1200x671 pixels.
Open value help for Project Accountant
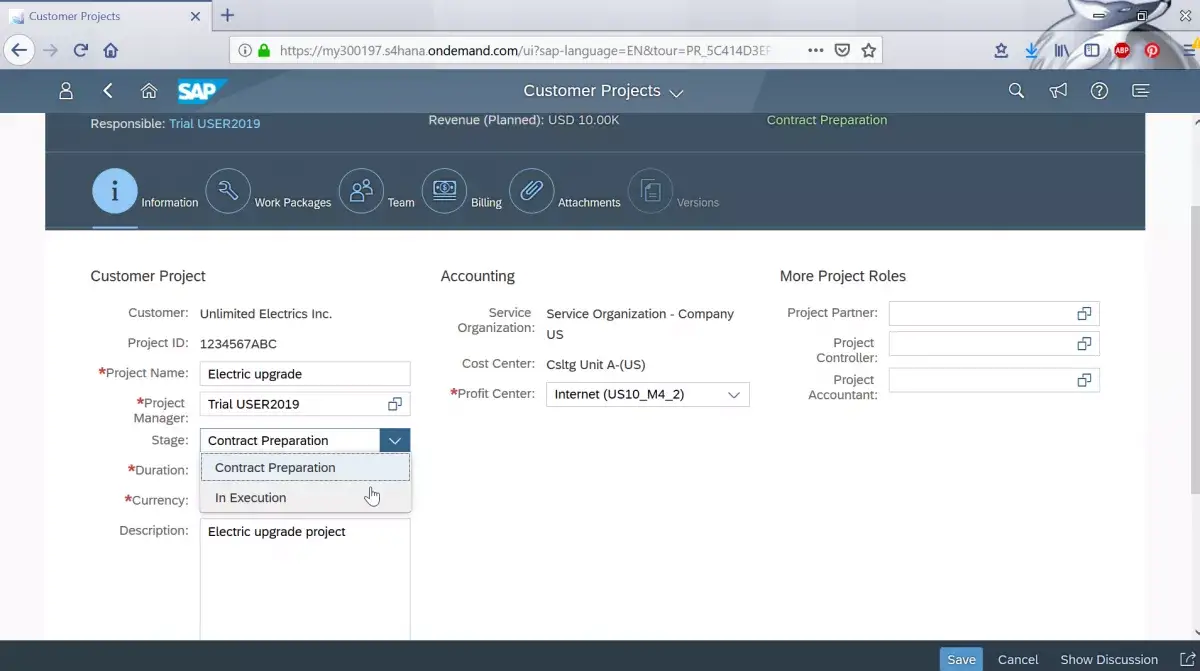point(1084,380)
